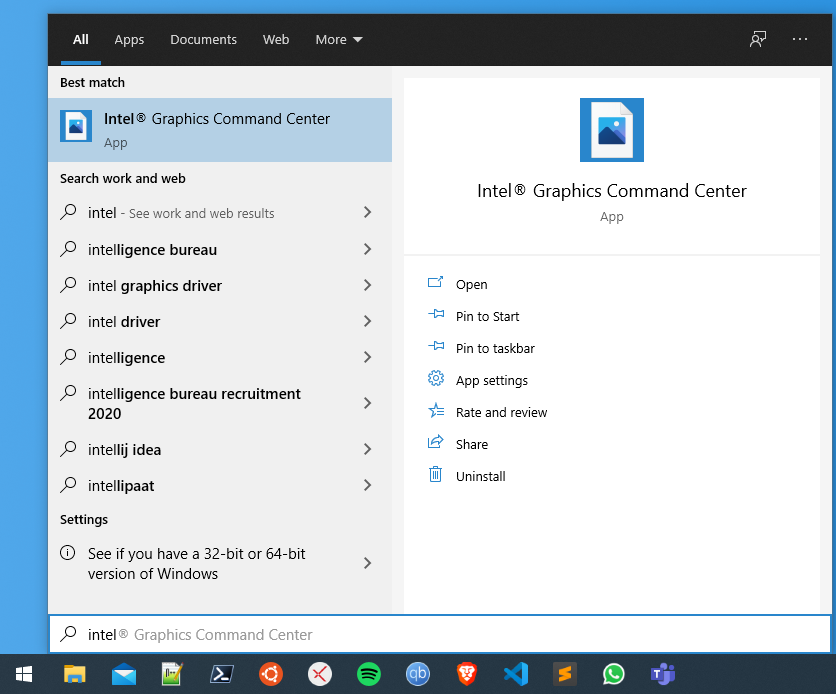The width and height of the screenshot is (836, 694).
Task: Expand arrow for intellij idea
Action: 367,449
